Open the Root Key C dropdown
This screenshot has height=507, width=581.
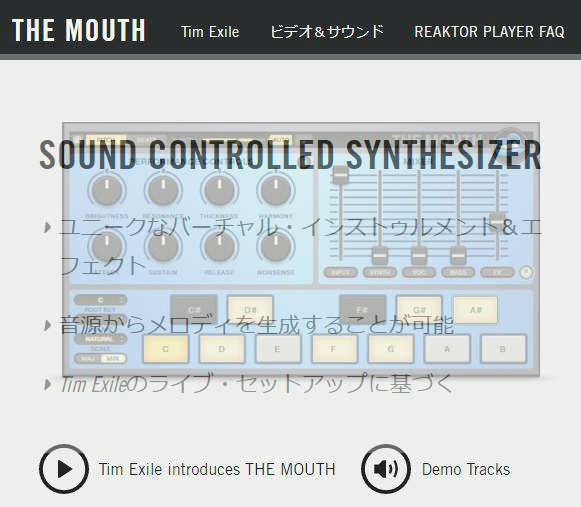(100, 300)
